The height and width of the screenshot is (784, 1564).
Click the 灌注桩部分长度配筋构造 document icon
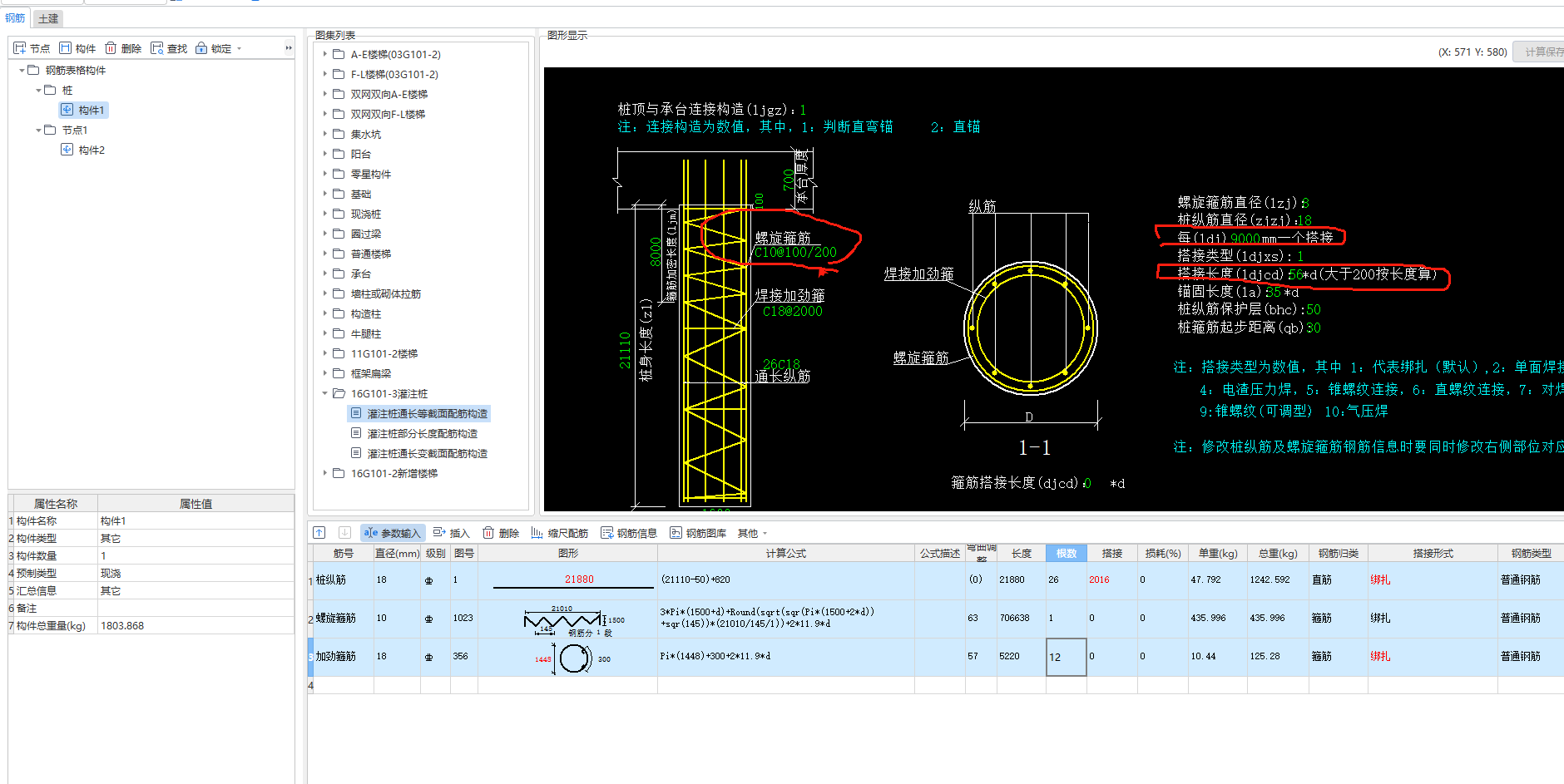[356, 433]
